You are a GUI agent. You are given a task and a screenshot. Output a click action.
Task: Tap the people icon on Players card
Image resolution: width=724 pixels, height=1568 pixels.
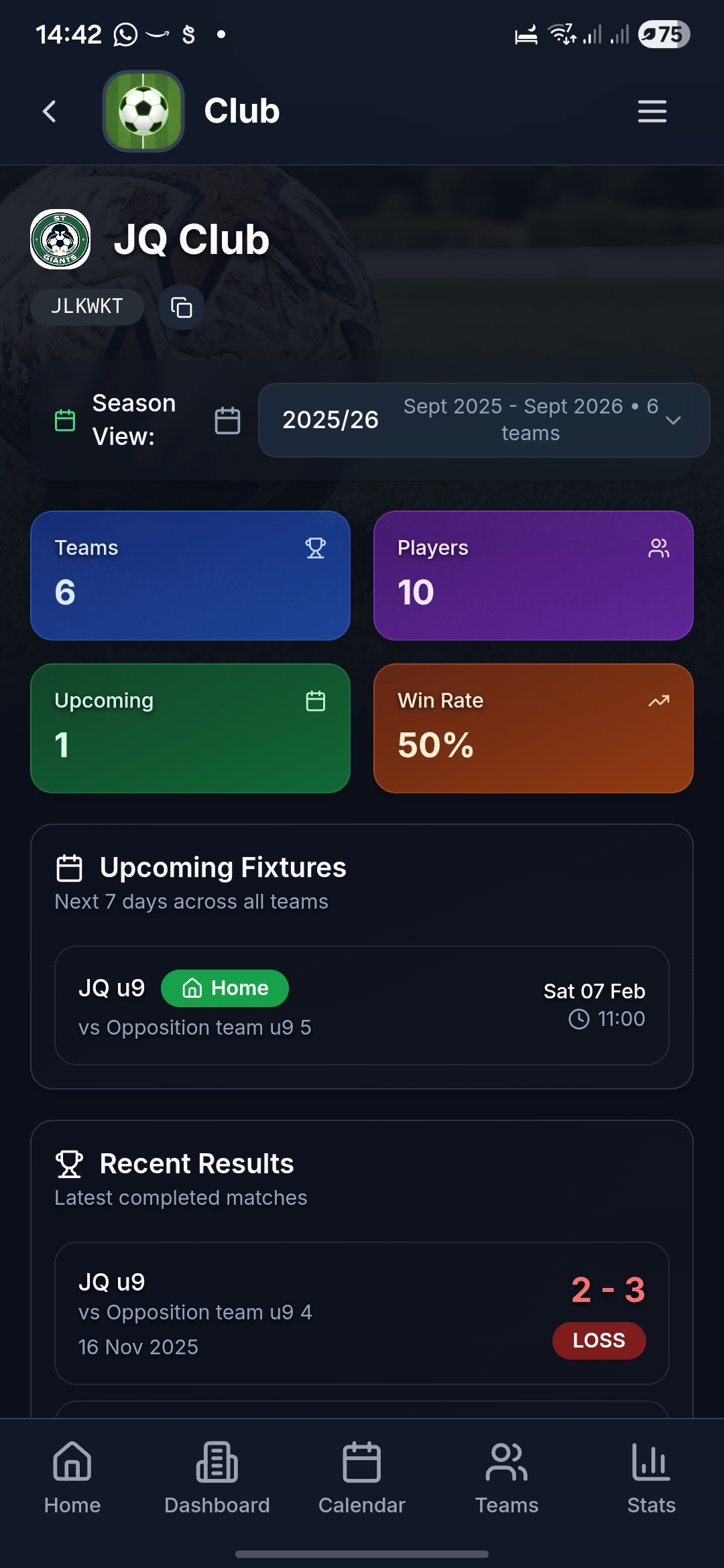658,548
